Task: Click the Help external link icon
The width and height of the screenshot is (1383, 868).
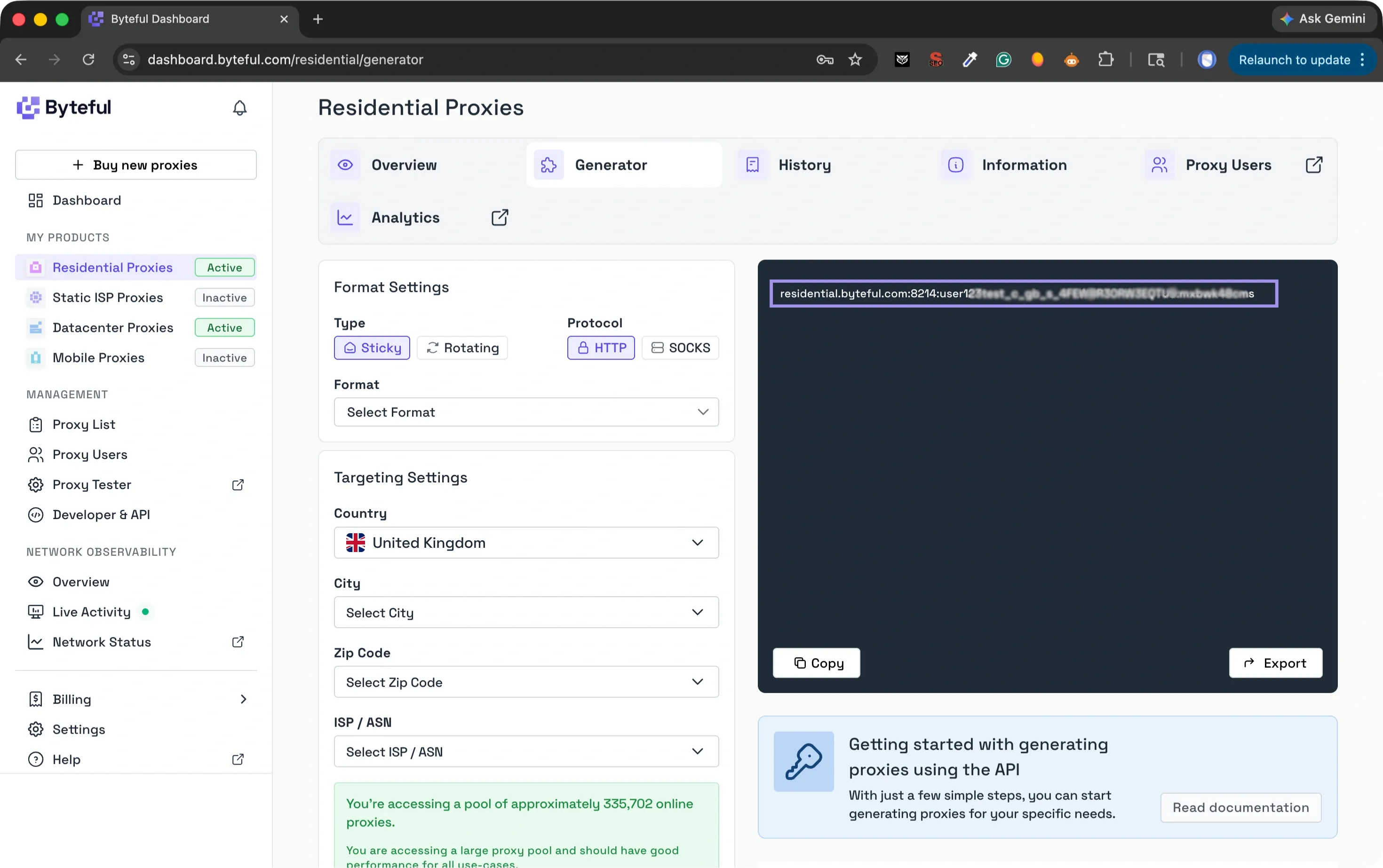Action: [x=238, y=759]
